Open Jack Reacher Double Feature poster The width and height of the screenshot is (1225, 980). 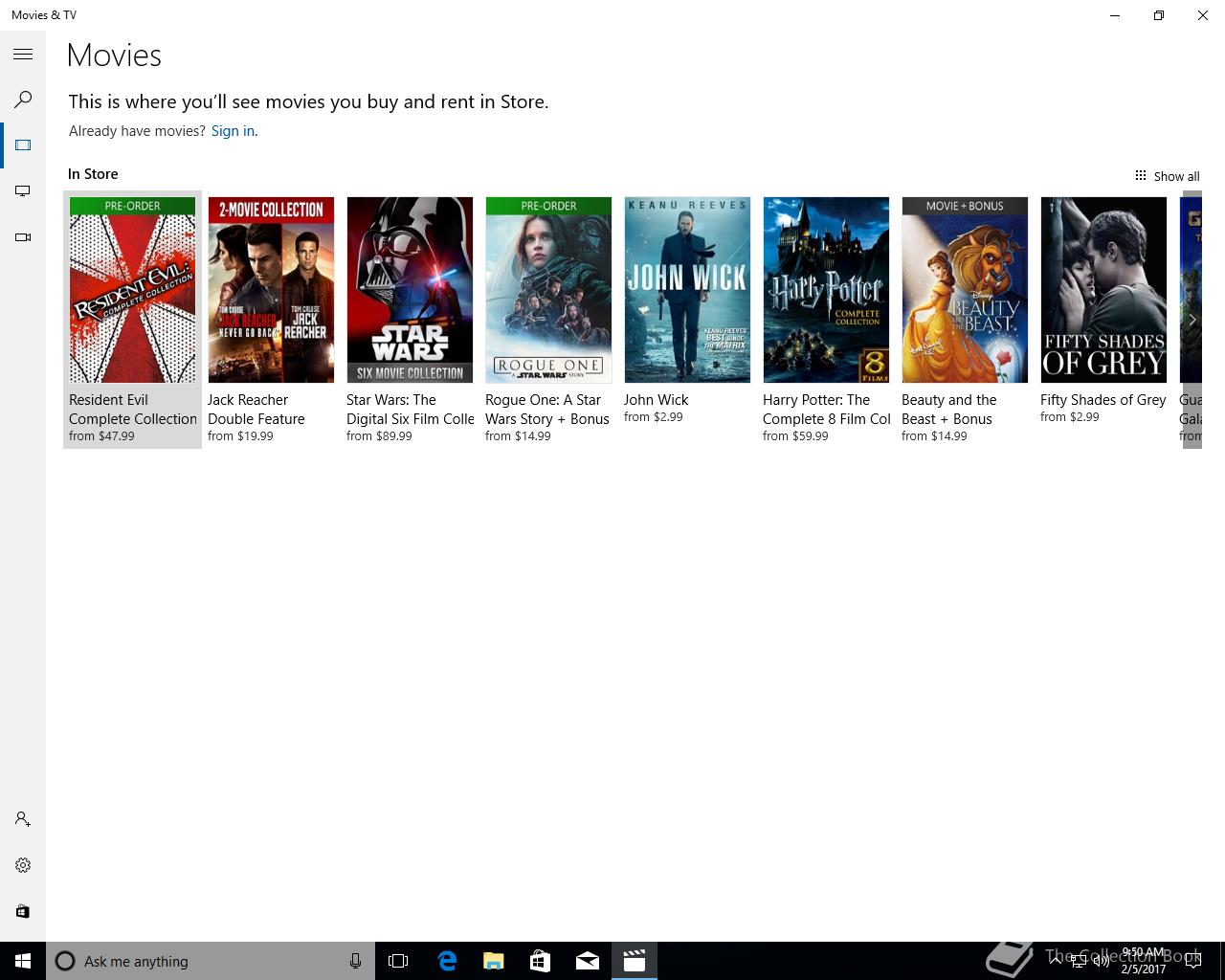point(271,290)
